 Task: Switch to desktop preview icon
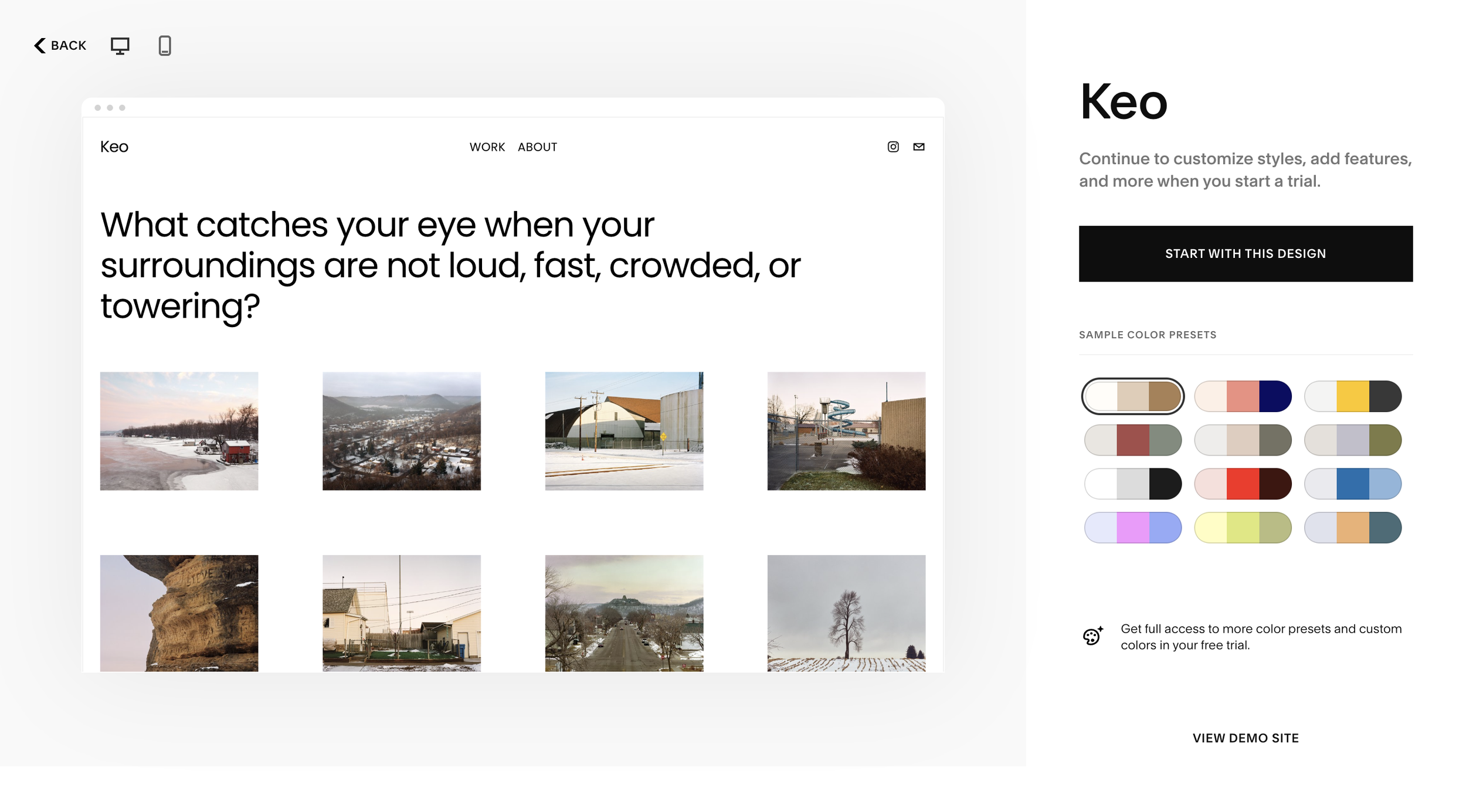point(120,46)
